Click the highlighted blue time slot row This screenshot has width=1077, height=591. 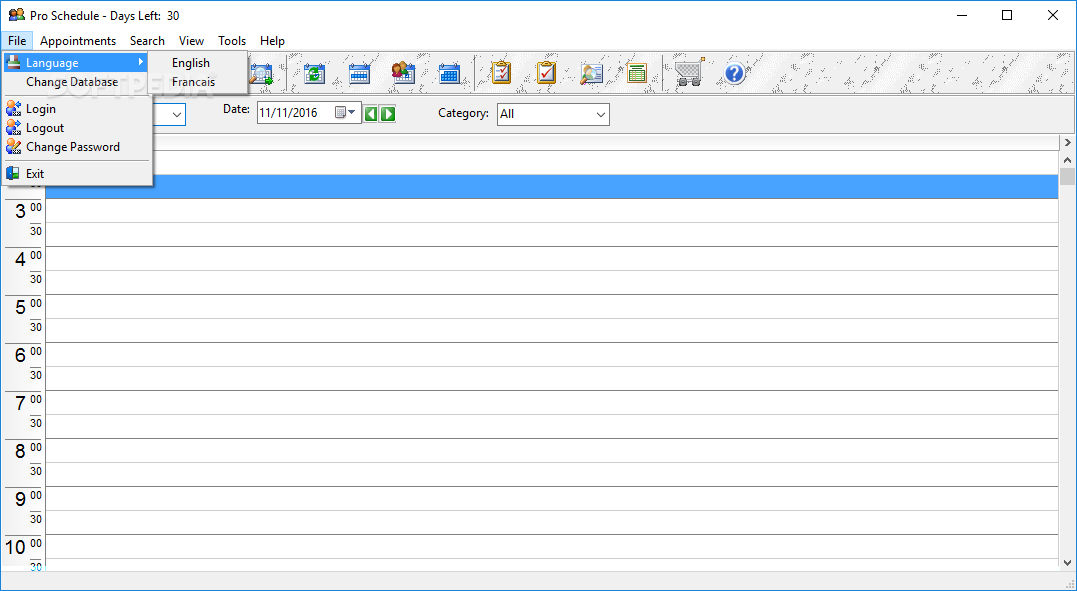(x=552, y=186)
